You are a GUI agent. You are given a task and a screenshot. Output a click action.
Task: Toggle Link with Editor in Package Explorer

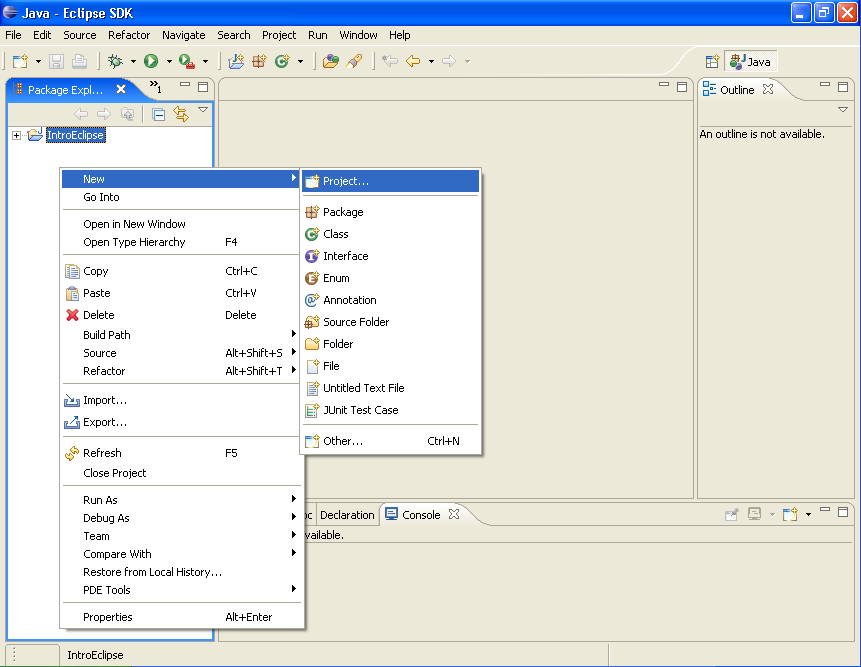[x=181, y=114]
